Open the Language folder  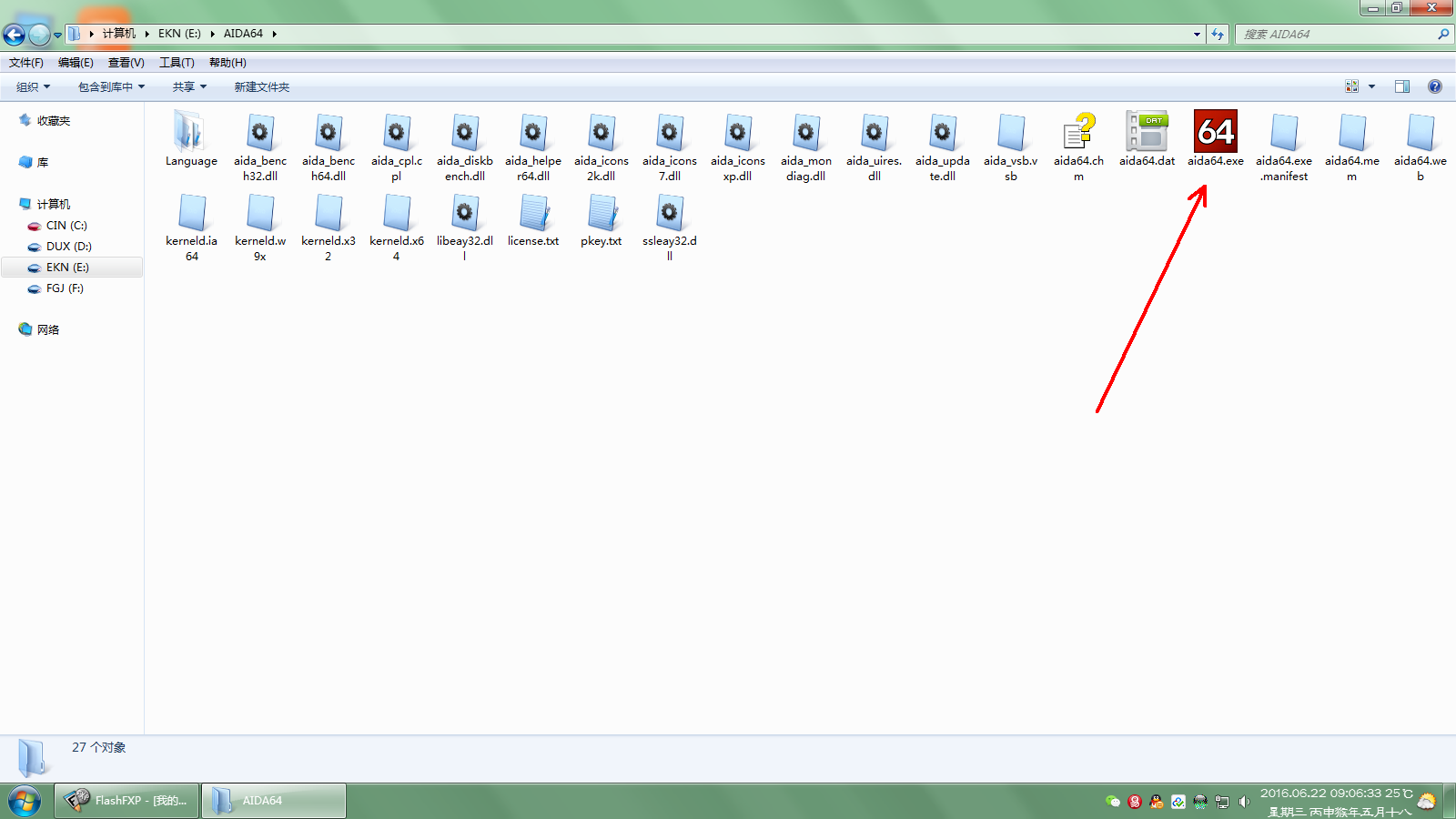point(191,134)
